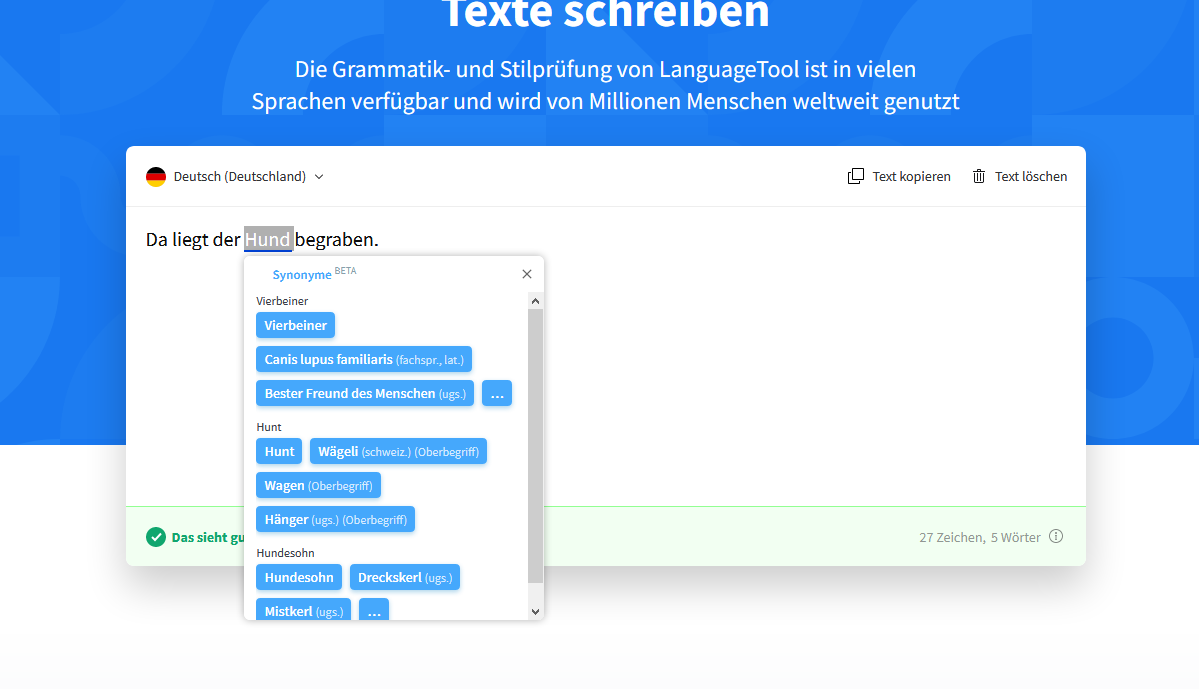Click the 27 Zeichen, 5 Wörter counter

point(980,538)
